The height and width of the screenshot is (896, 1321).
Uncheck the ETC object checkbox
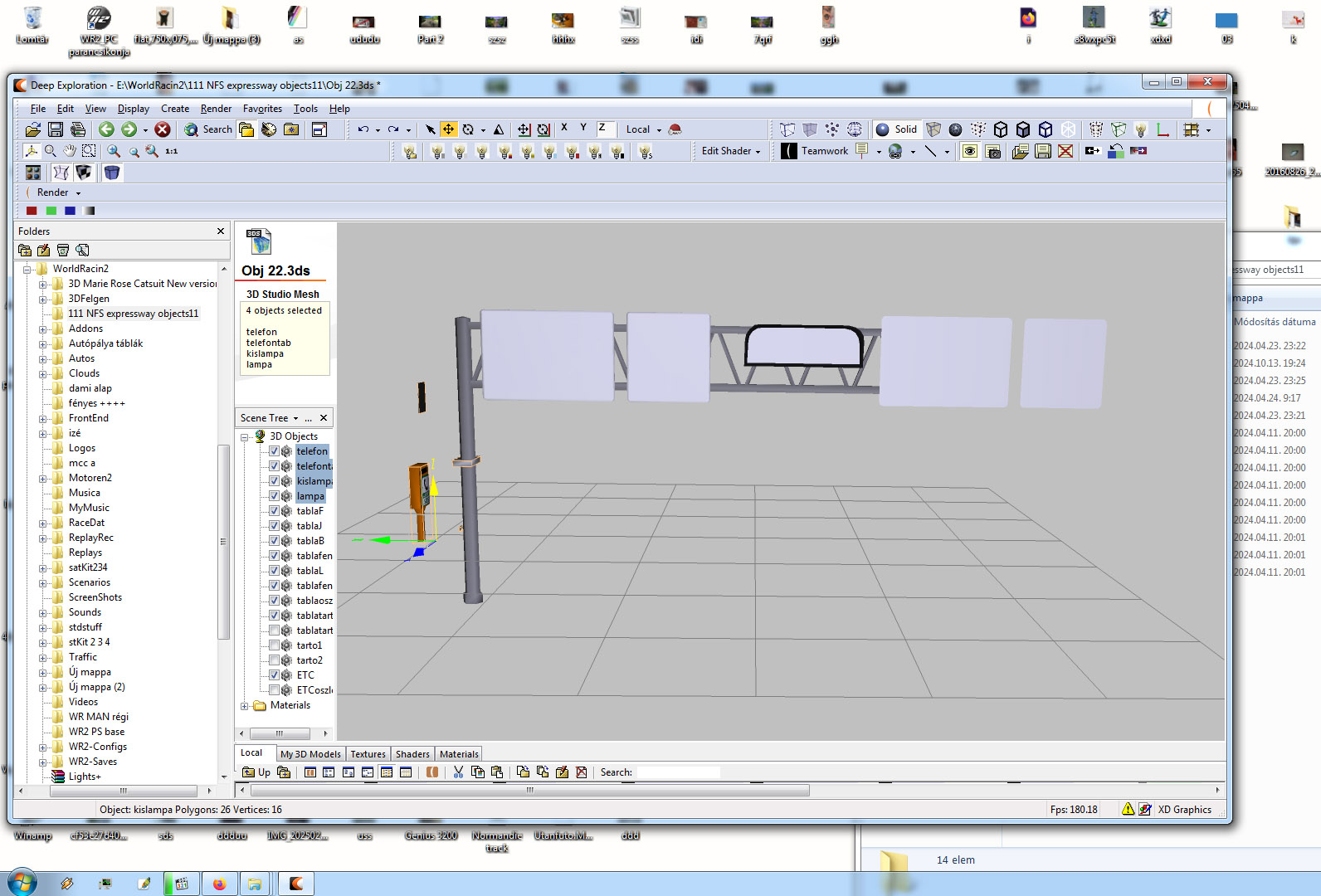pos(274,675)
